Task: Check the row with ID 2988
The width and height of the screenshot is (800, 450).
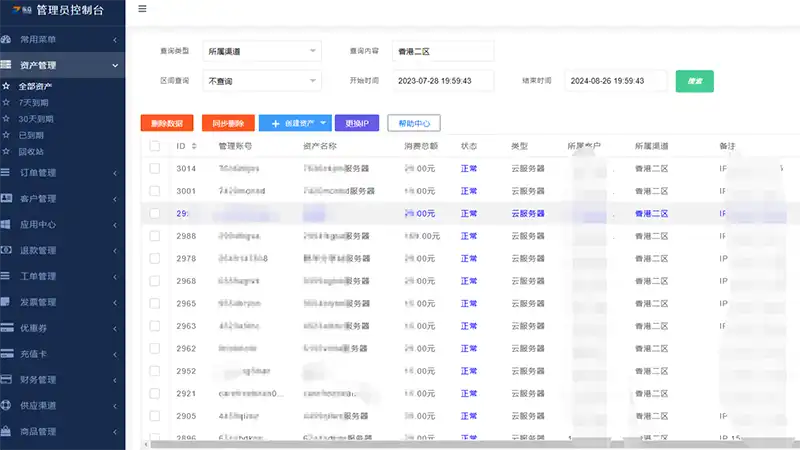Action: (155, 236)
